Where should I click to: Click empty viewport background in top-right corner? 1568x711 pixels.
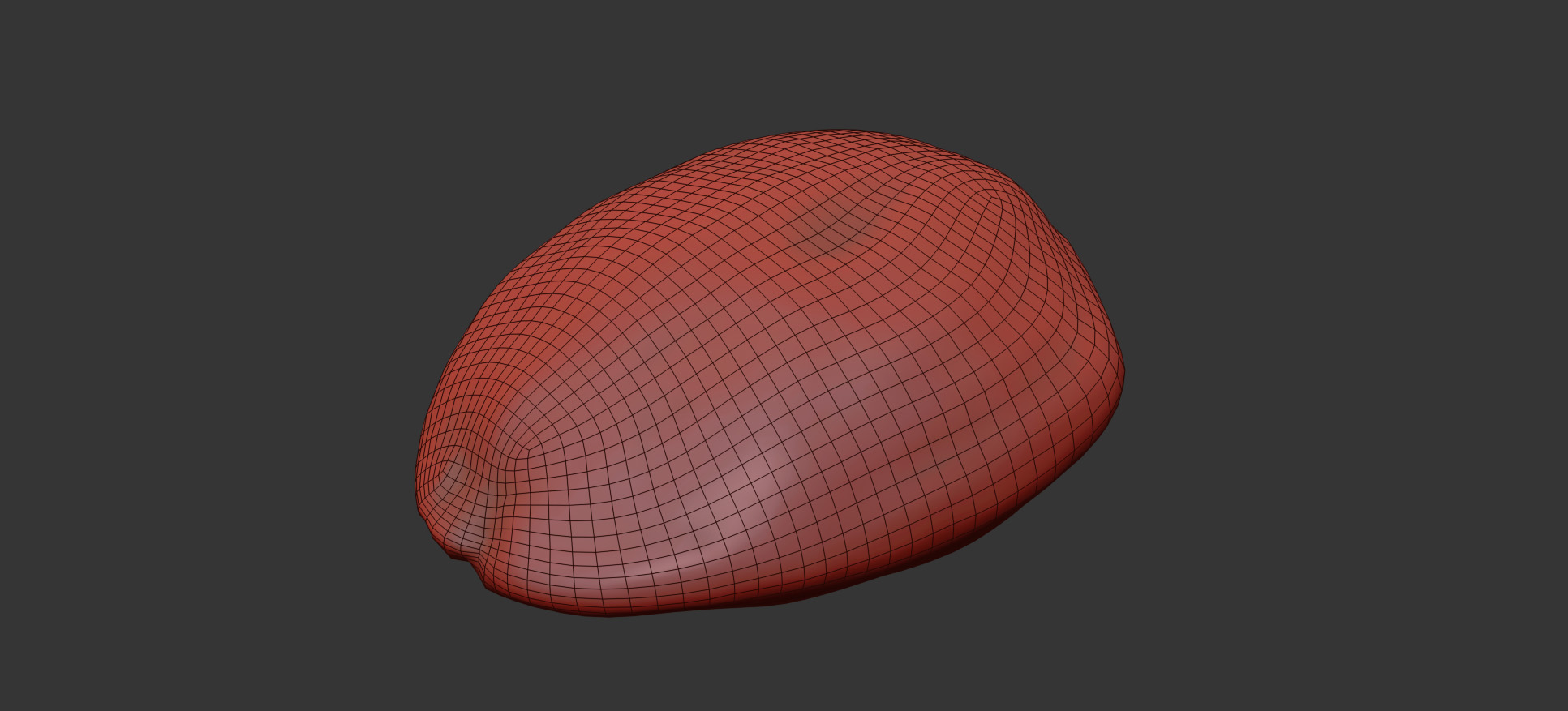click(1484, 65)
